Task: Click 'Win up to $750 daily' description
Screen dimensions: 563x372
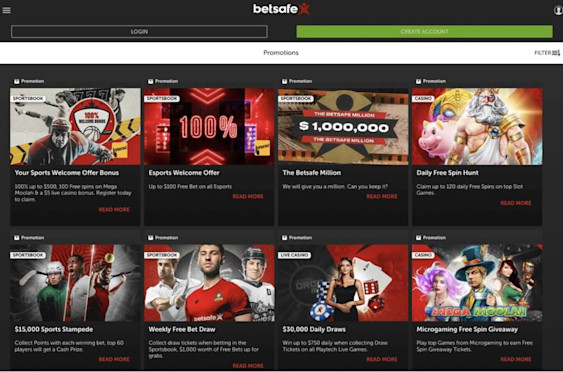Action: coord(335,346)
